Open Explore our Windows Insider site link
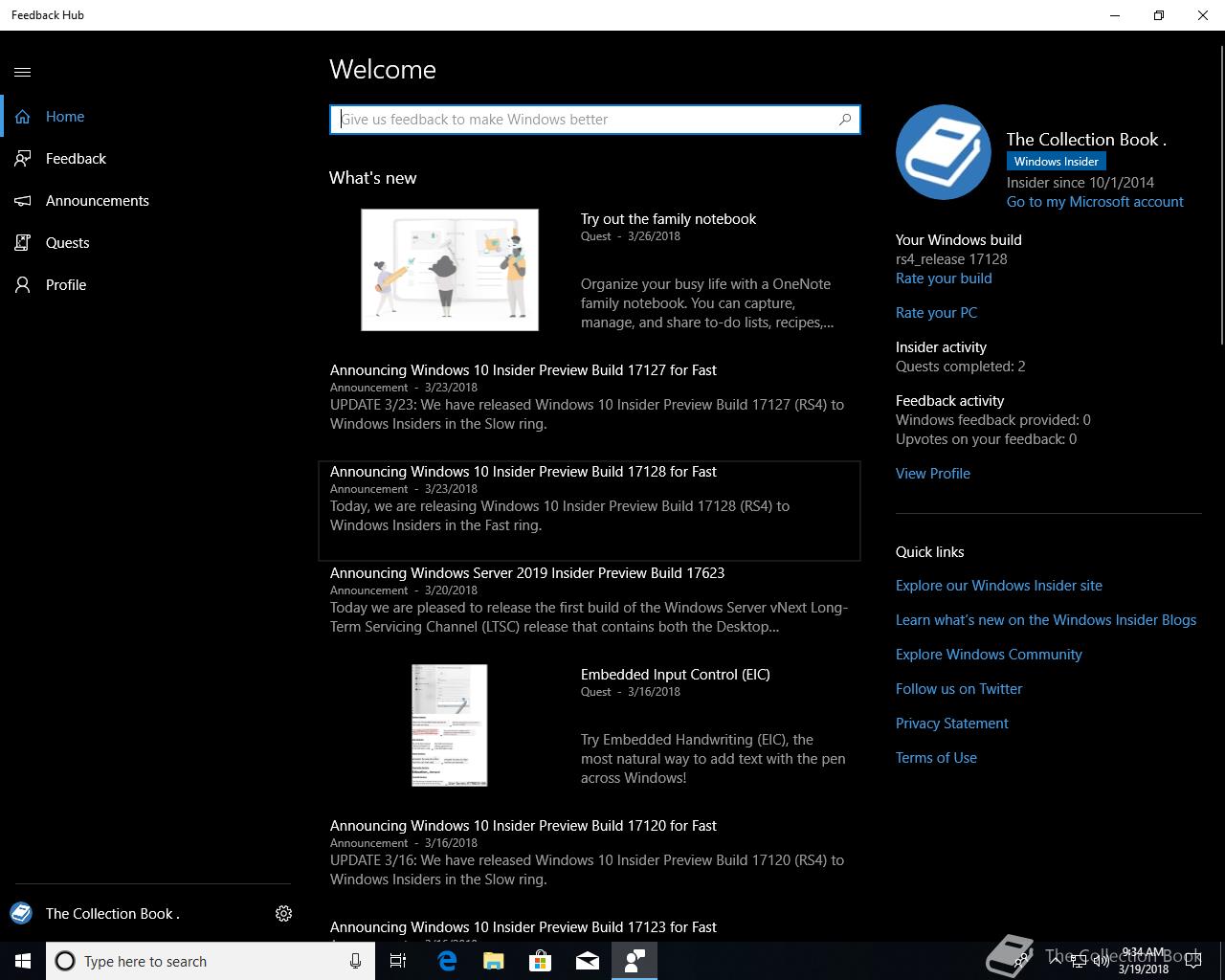 pyautogui.click(x=999, y=586)
